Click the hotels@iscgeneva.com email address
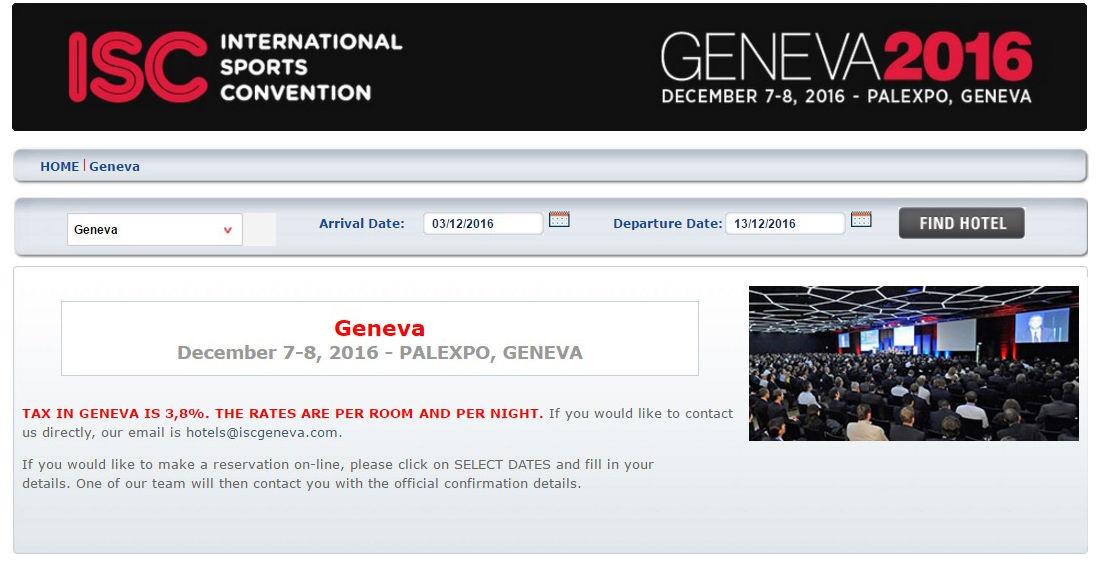Screen dimensions: 1100x565 click(x=262, y=432)
